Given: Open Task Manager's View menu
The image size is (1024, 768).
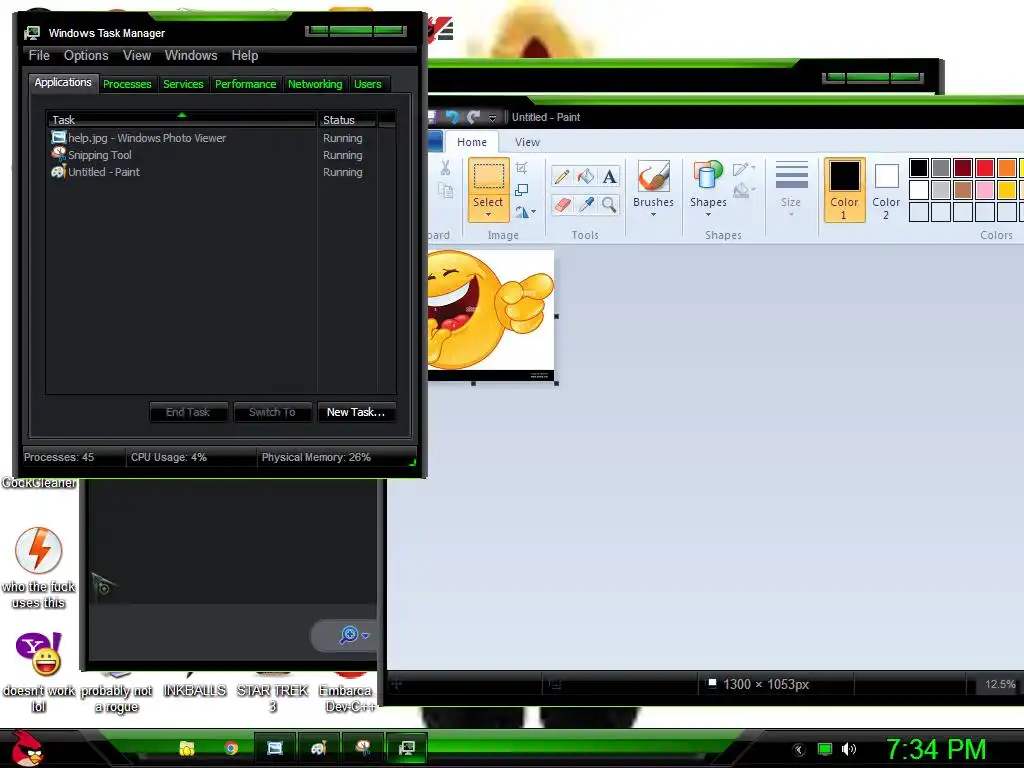Looking at the screenshot, I should point(137,56).
